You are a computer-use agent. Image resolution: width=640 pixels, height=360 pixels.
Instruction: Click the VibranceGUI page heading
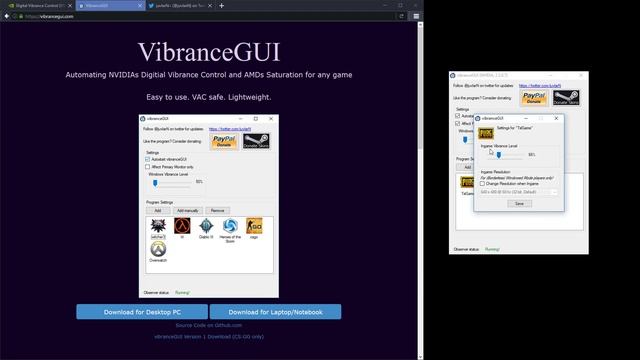(x=209, y=52)
